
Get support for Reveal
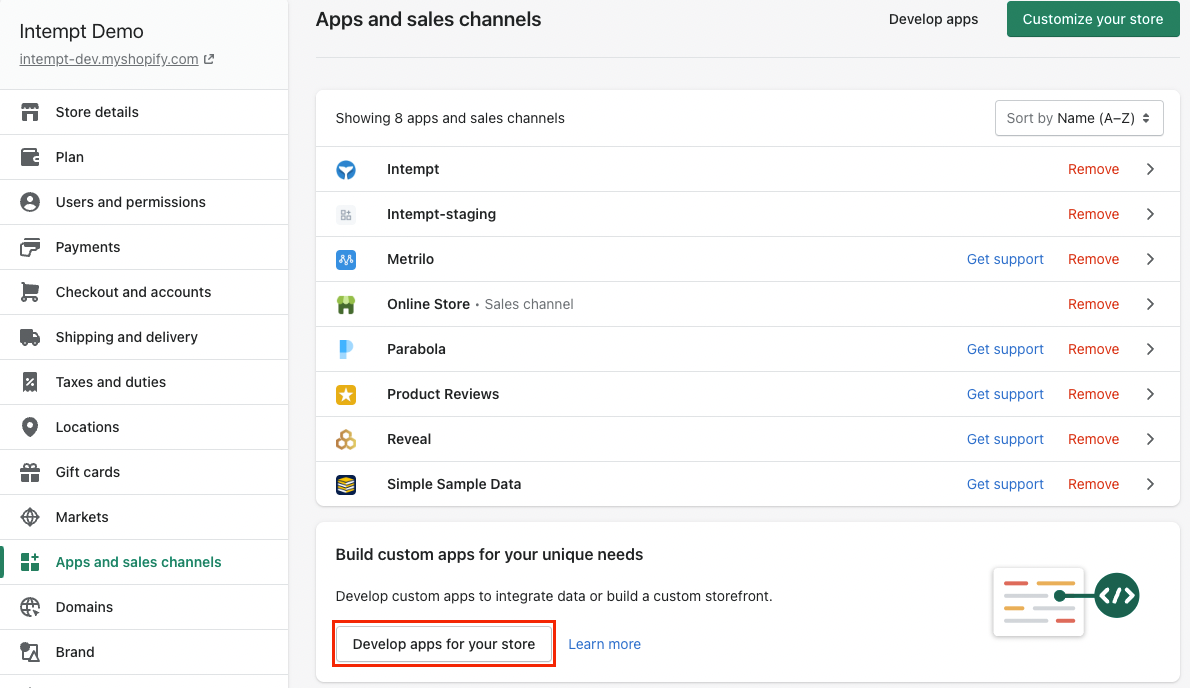coord(1005,439)
